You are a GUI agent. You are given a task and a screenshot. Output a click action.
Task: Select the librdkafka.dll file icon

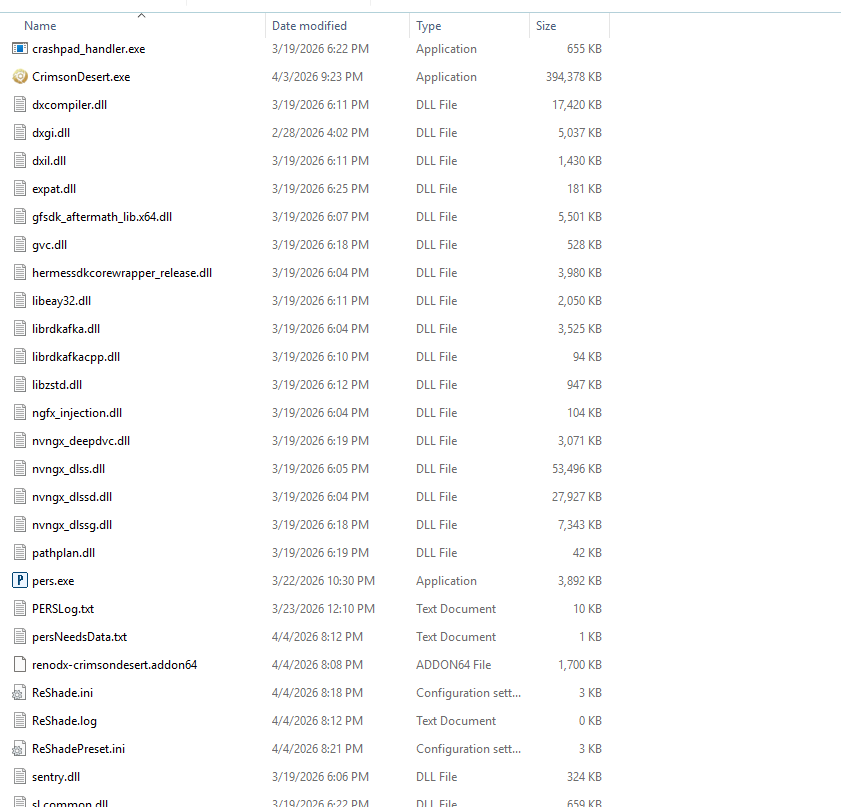click(20, 329)
